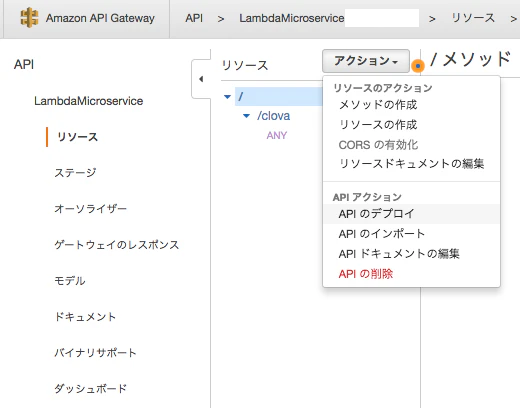Open the API heading in sidebar
This screenshot has height=408, width=520.
[24, 64]
